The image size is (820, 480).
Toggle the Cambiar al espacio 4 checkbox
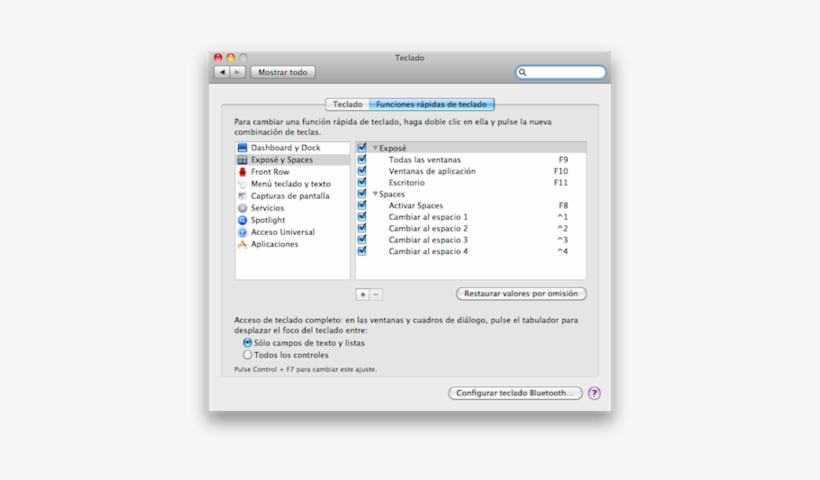(x=362, y=252)
